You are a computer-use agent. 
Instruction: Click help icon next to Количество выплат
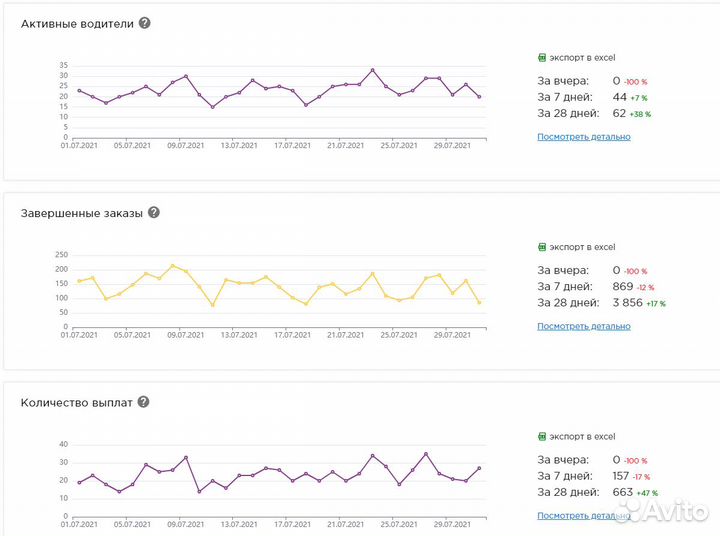(143, 402)
